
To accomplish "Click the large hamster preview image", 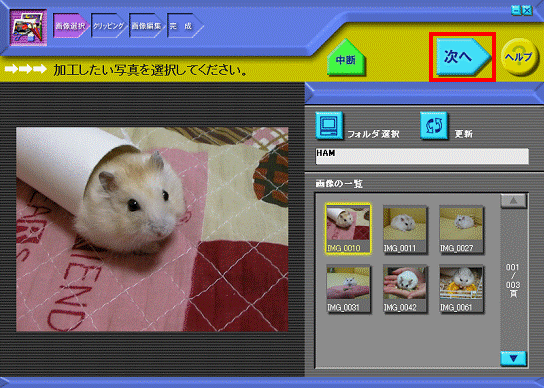I will (152, 229).
